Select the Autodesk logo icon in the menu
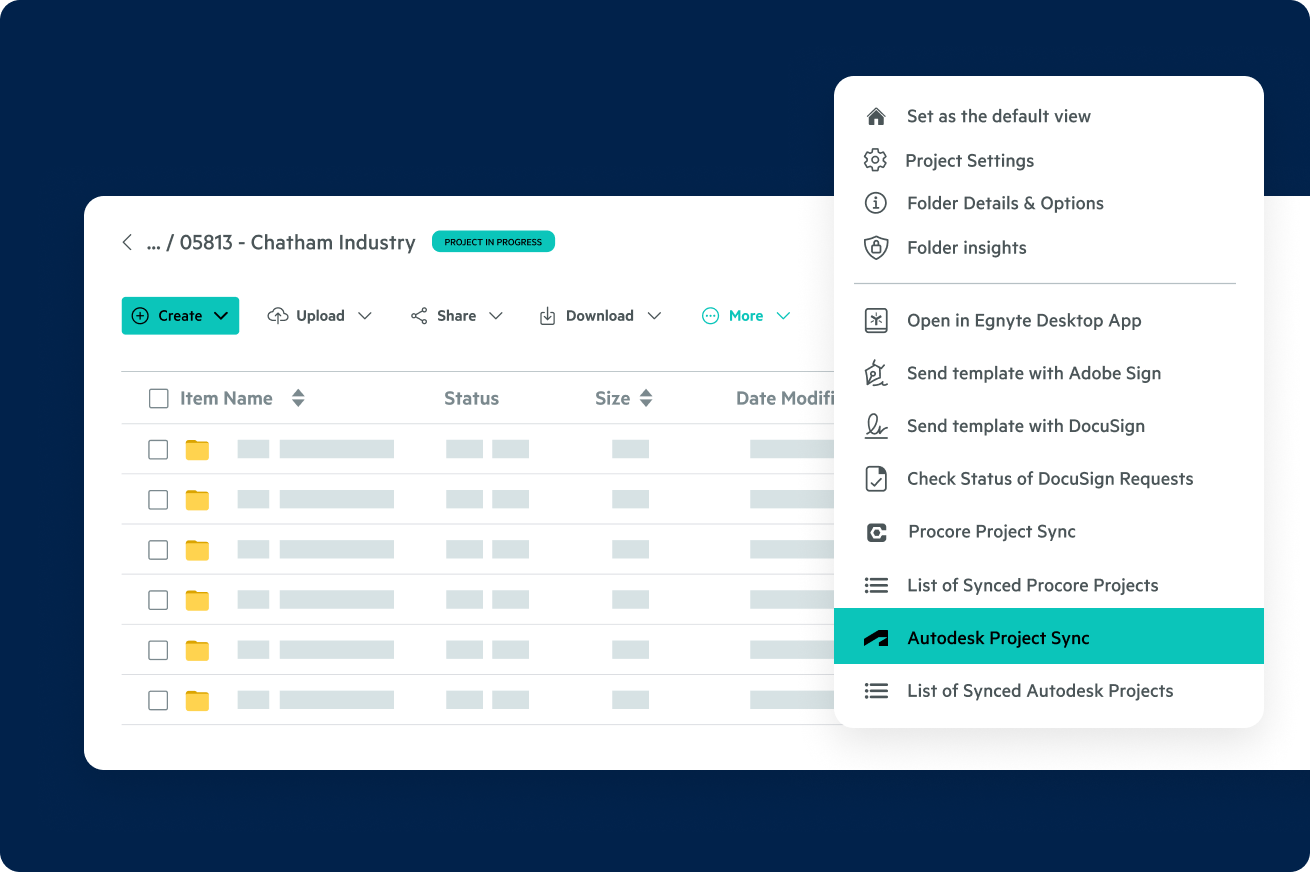The width and height of the screenshot is (1310, 872). tap(876, 636)
